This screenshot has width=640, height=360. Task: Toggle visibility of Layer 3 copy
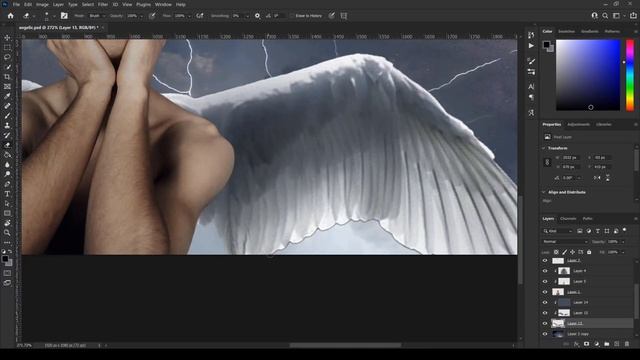(545, 334)
